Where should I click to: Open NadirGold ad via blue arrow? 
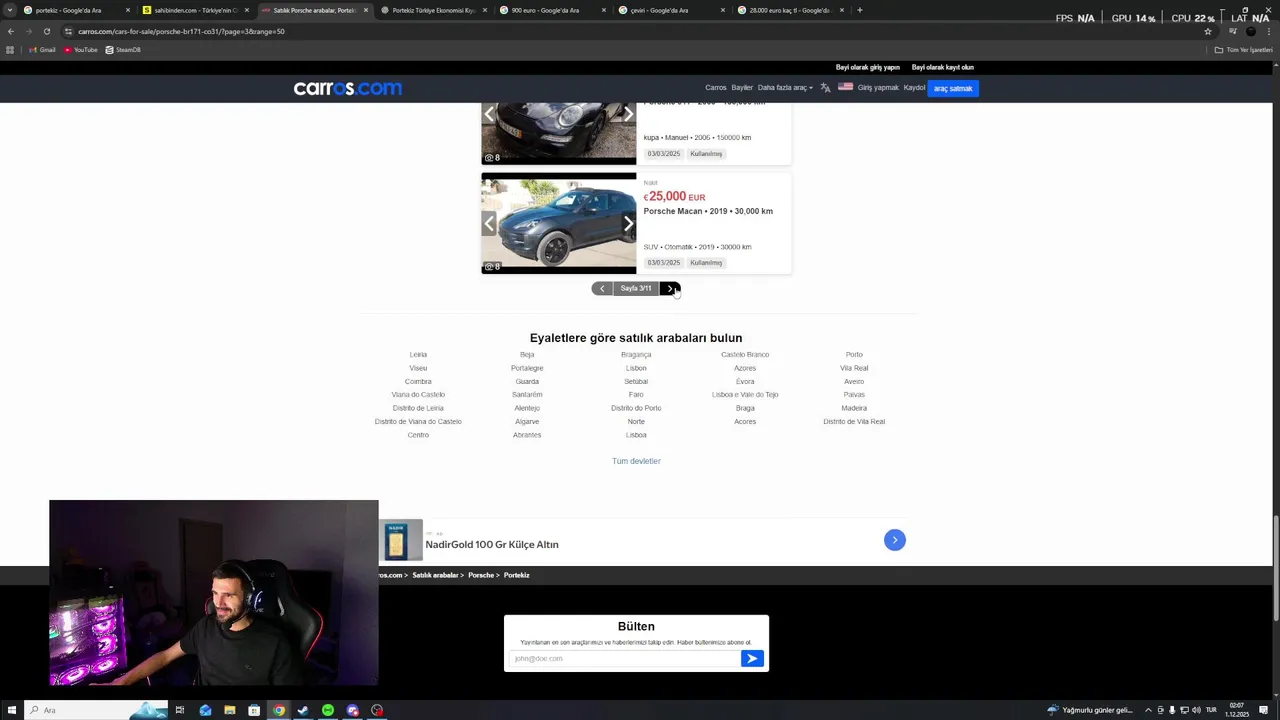coord(895,540)
